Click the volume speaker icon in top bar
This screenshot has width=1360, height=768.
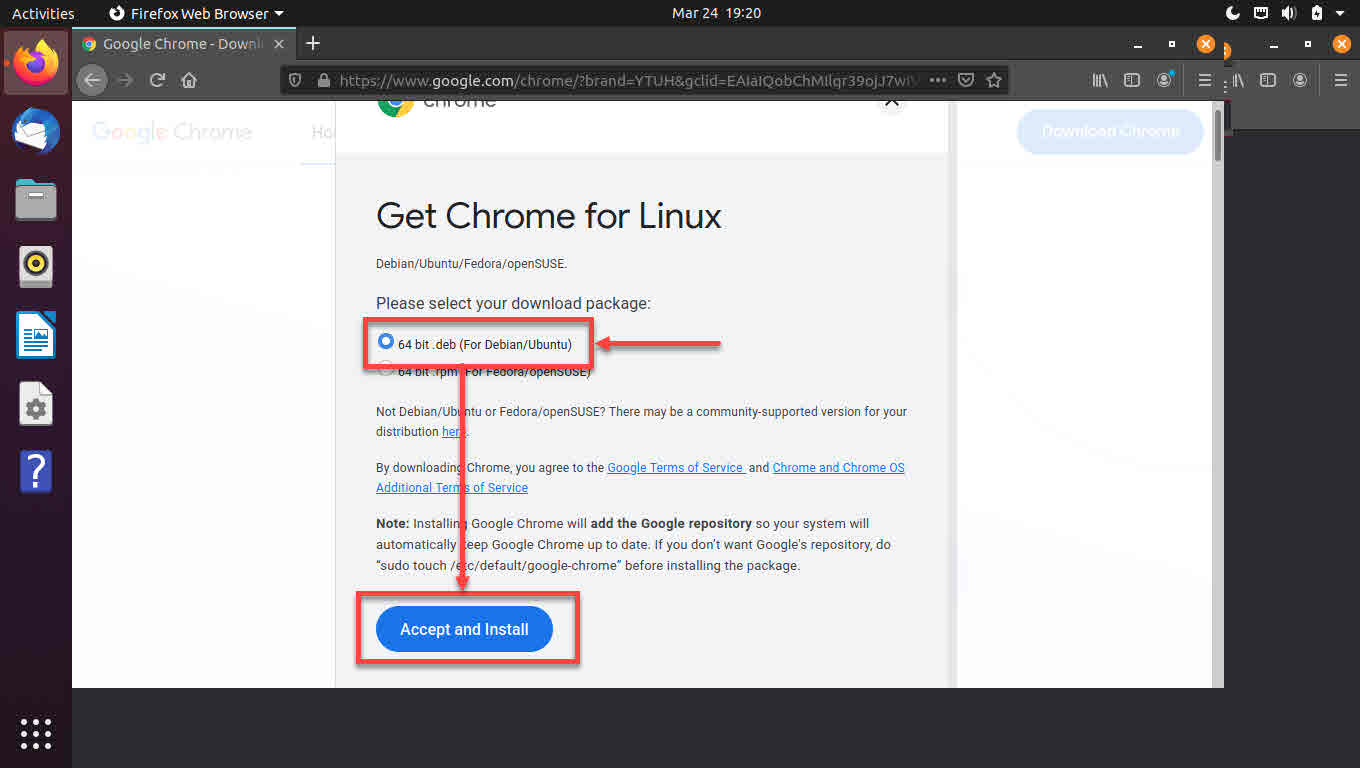pos(1289,13)
